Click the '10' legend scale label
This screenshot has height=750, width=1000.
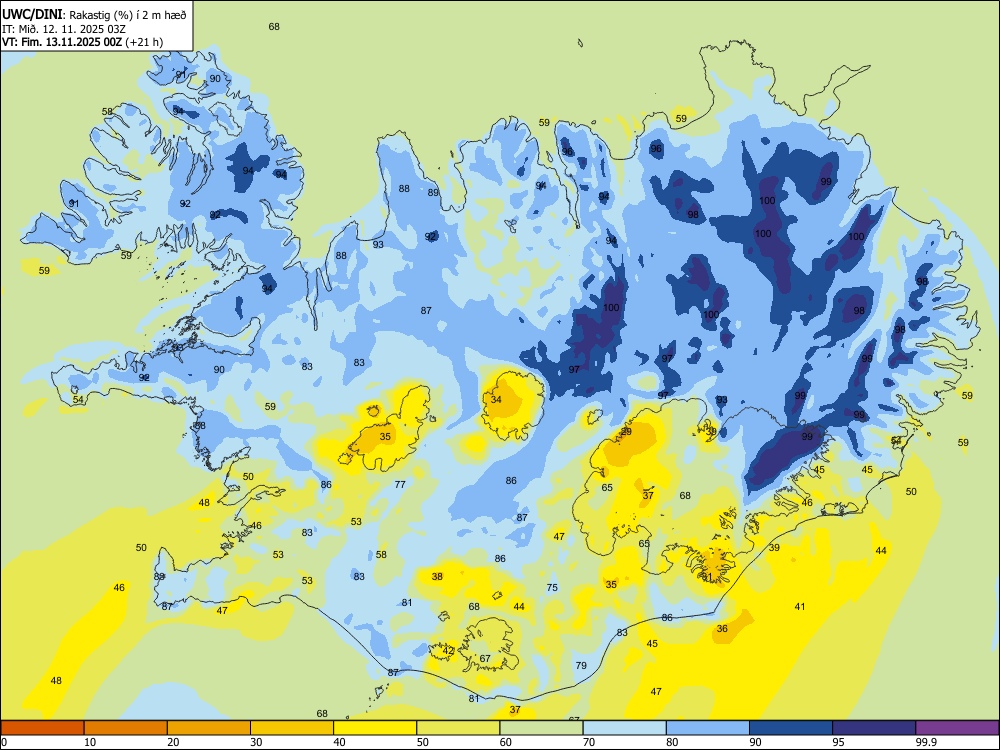pyautogui.click(x=90, y=742)
